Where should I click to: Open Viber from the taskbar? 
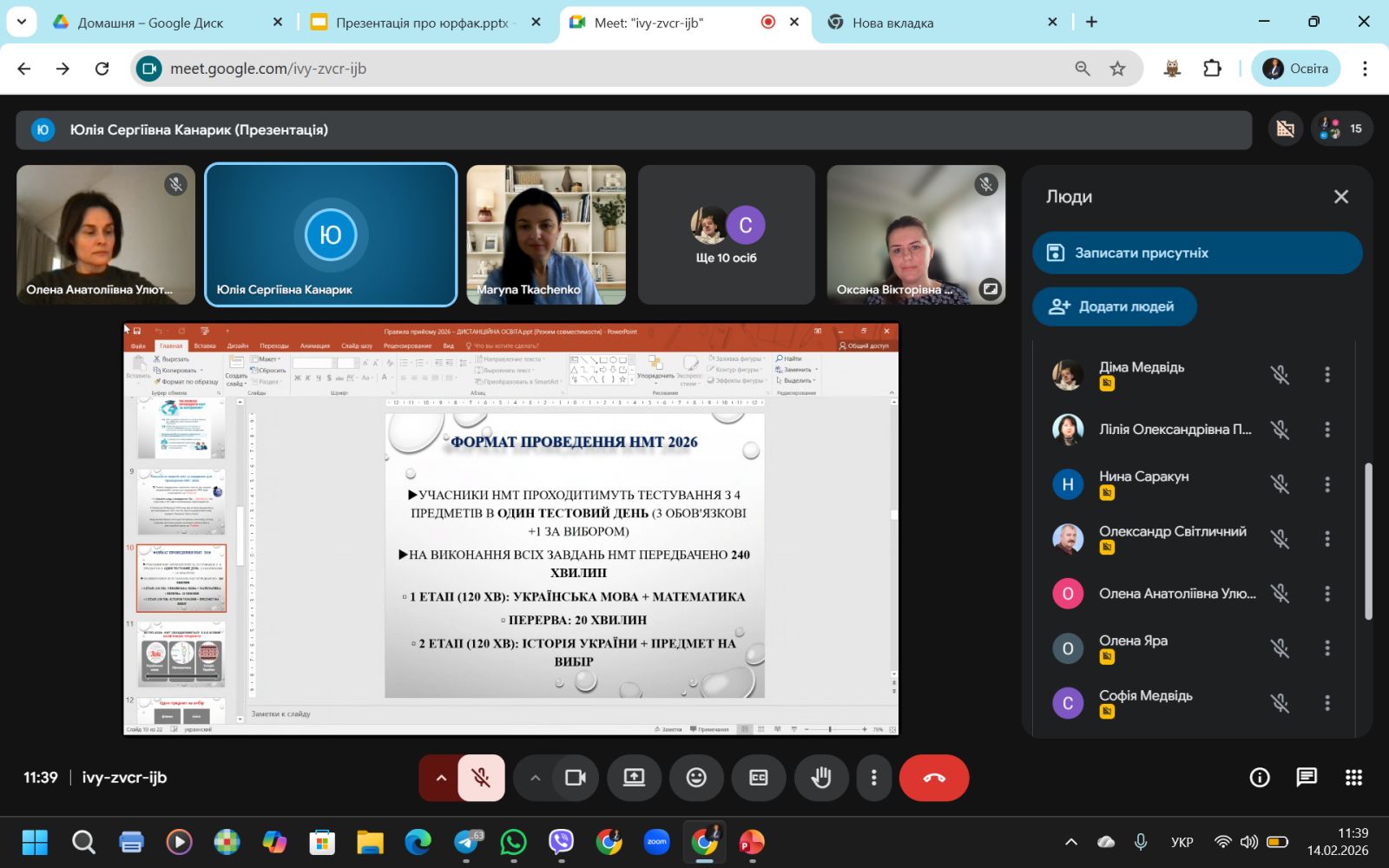coord(561,842)
